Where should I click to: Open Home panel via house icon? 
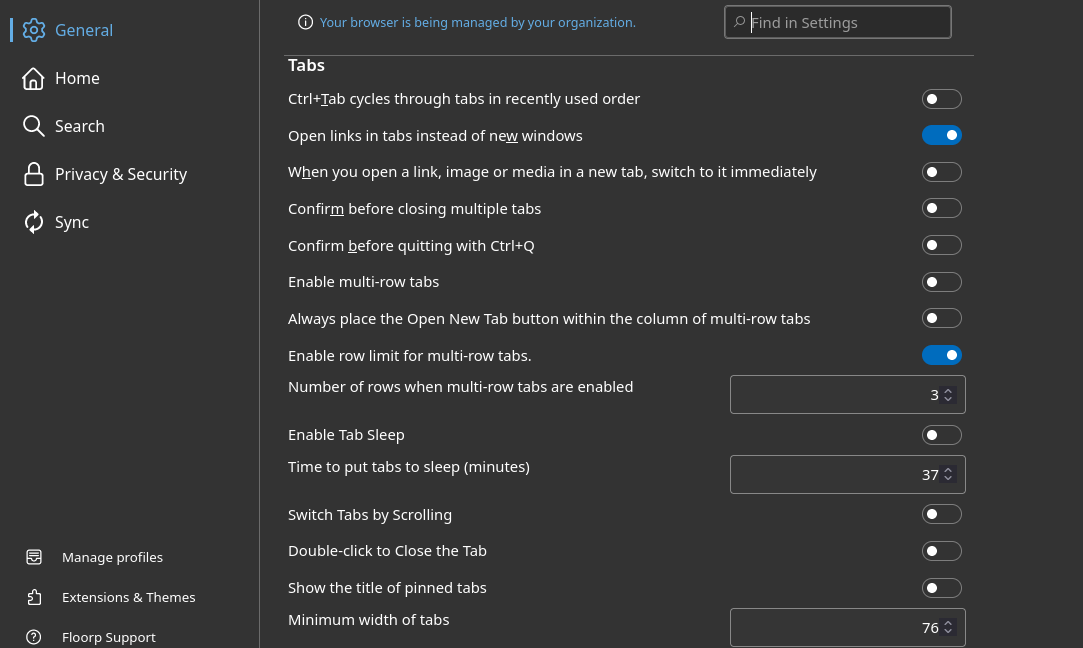(x=33, y=78)
